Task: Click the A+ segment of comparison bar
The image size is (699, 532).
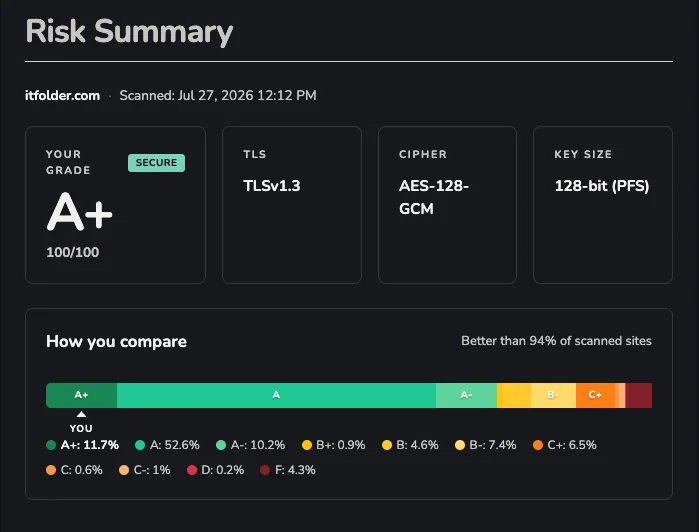Action: [x=82, y=395]
